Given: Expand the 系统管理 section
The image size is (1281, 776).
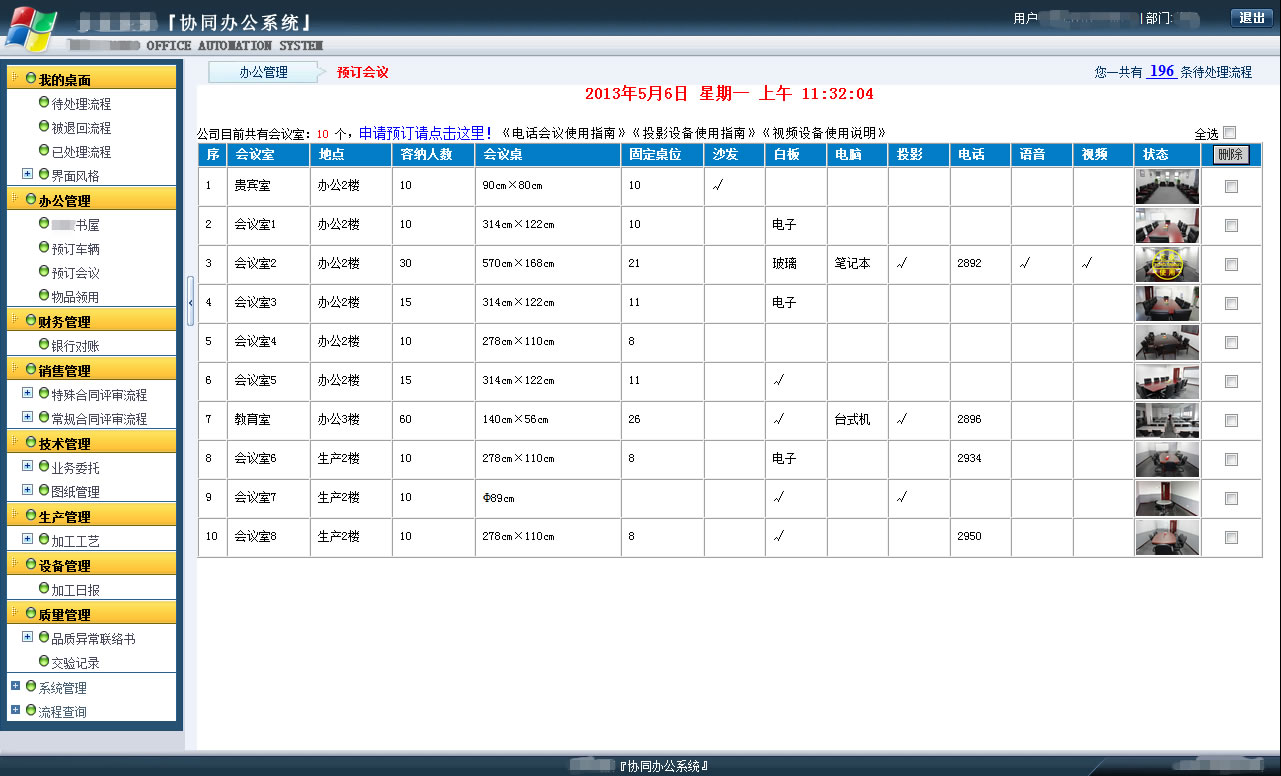Looking at the screenshot, I should pyautogui.click(x=15, y=686).
